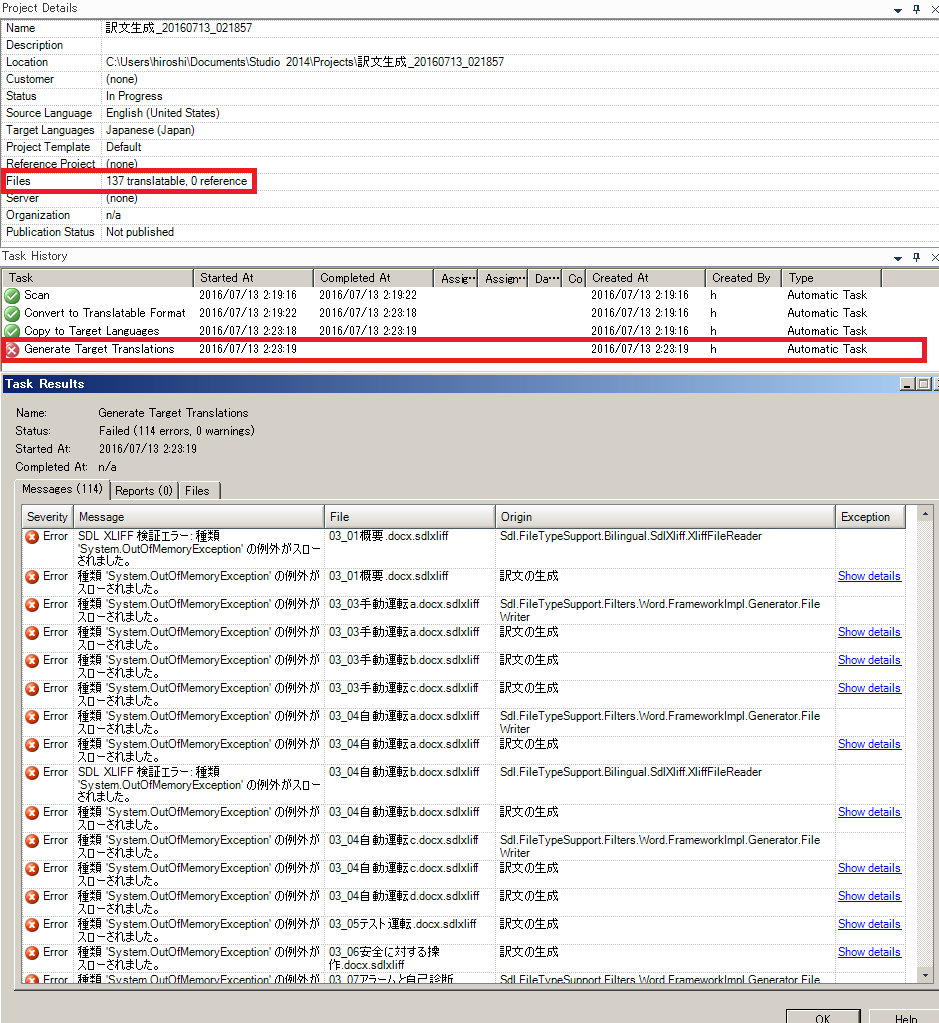Switch to the Reports (0) tab
The height and width of the screenshot is (1023, 939).
pos(144,490)
